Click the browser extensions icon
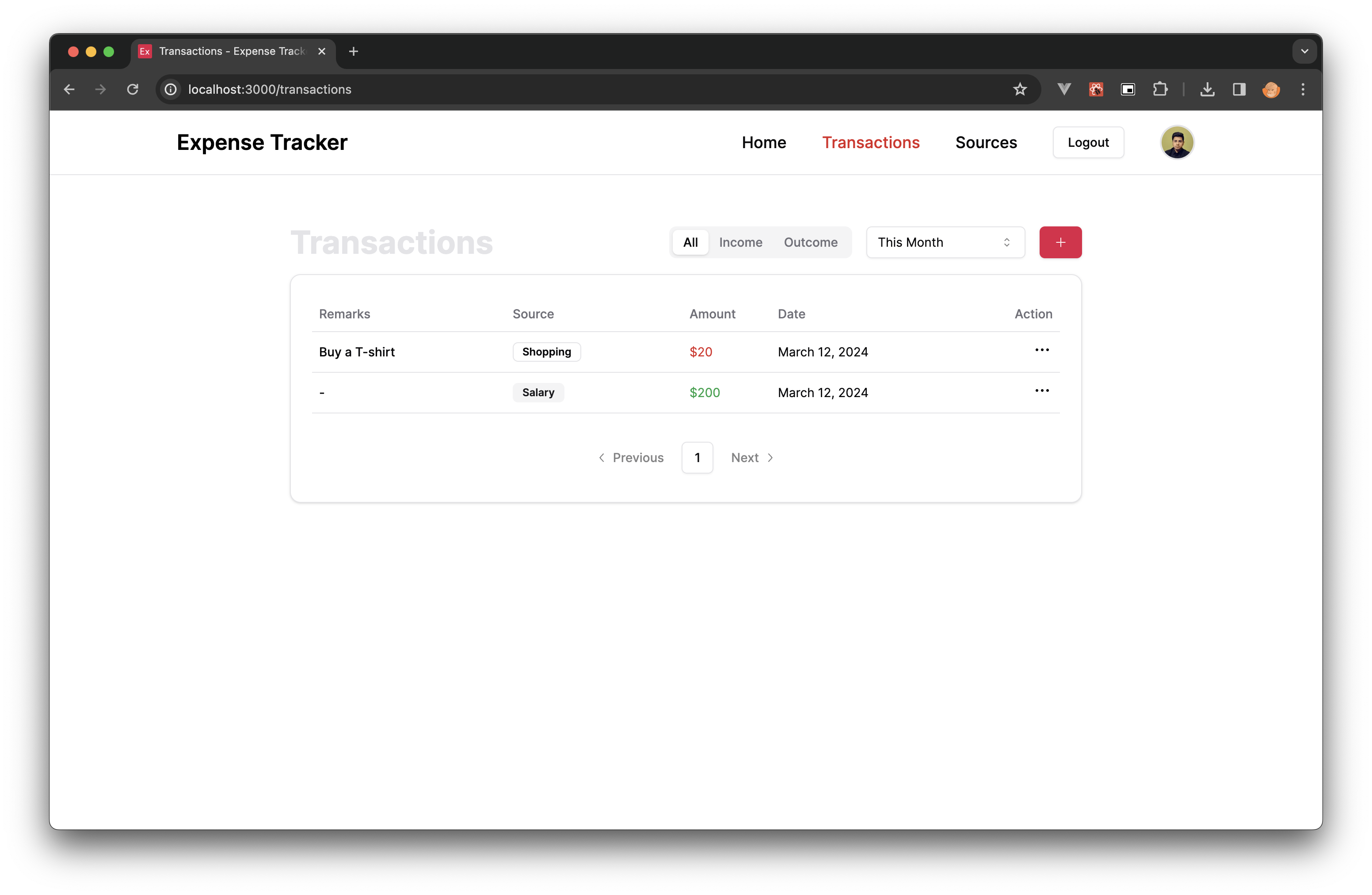 [1160, 89]
